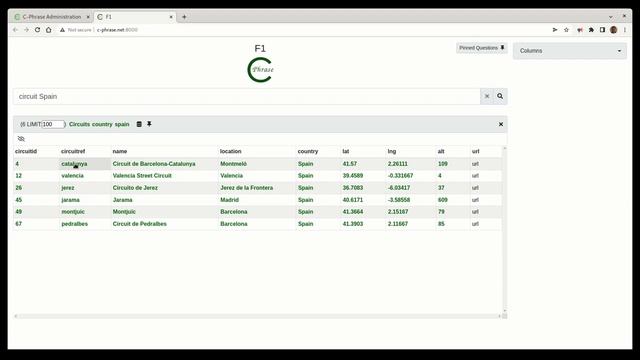Click the search magnifier button
The image size is (640, 360).
[500, 96]
